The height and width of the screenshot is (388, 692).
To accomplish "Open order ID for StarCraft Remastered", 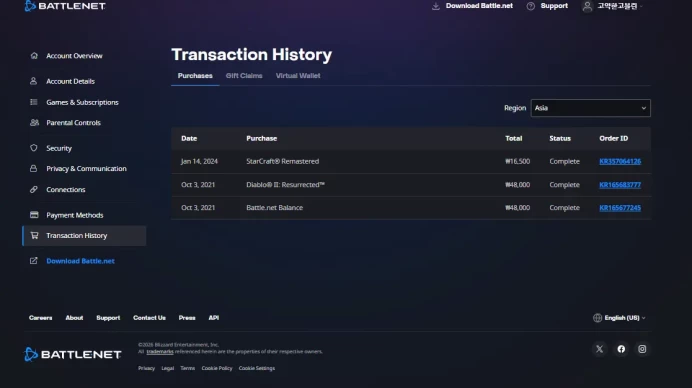I will [620, 162].
